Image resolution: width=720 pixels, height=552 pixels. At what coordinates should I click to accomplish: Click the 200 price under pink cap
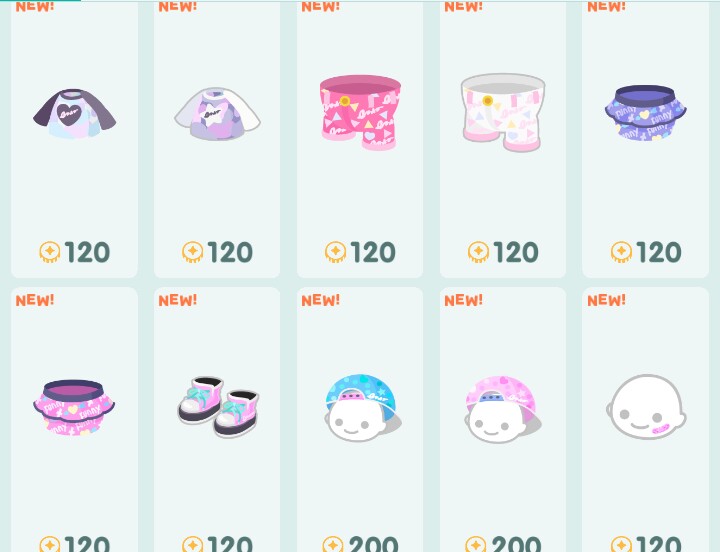[516, 544]
